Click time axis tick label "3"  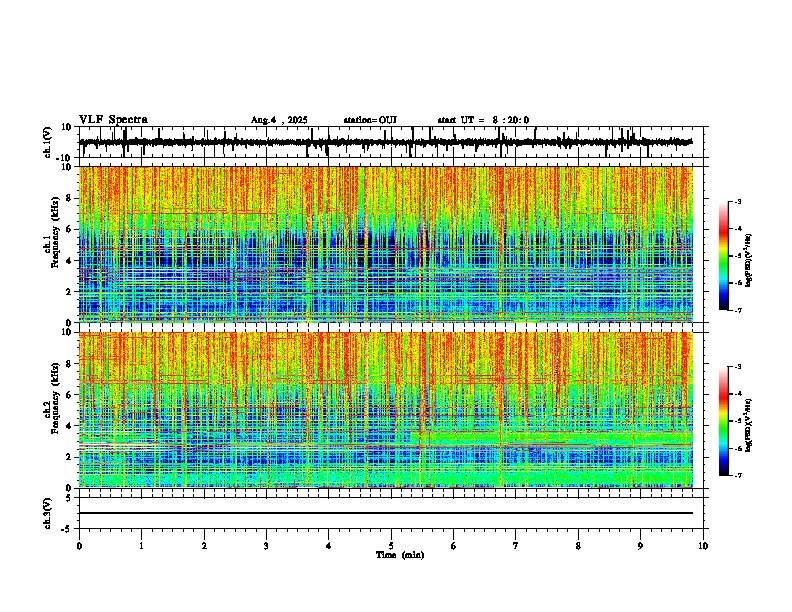[x=266, y=546]
